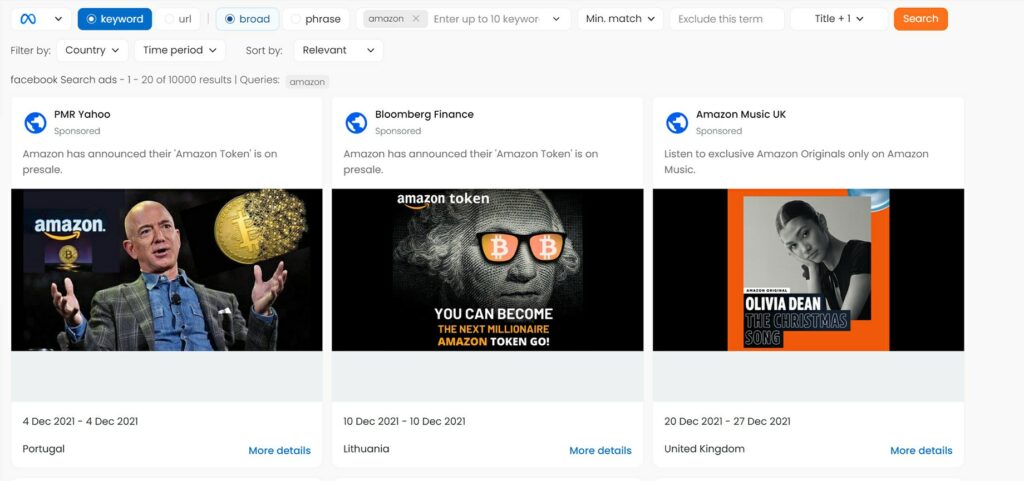Image resolution: width=1024 pixels, height=481 pixels.
Task: Click the '20 Dec 2021 - 27 Dec 2021' date text
Action: click(x=727, y=421)
